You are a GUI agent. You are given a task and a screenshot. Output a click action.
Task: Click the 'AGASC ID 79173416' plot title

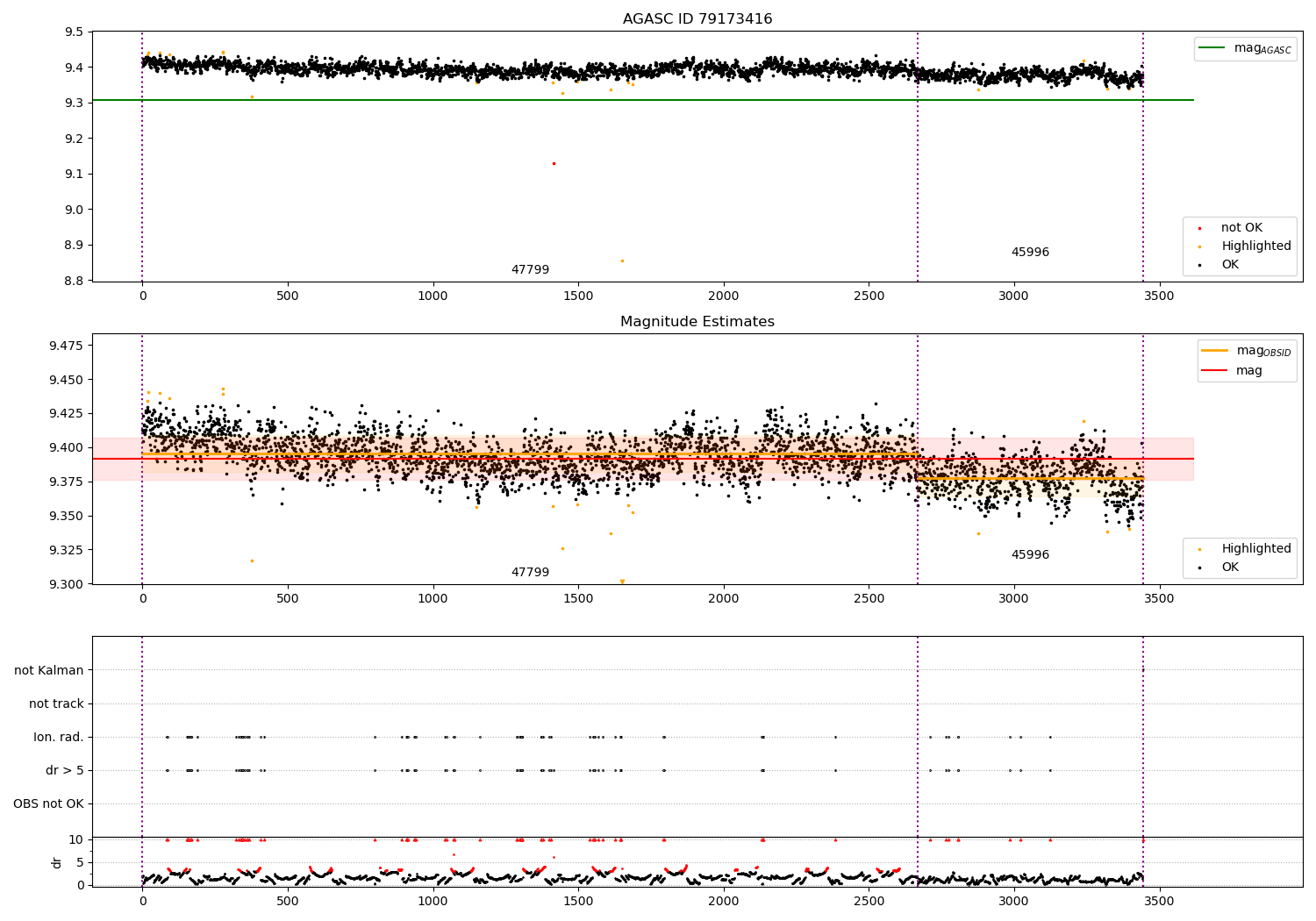click(697, 19)
